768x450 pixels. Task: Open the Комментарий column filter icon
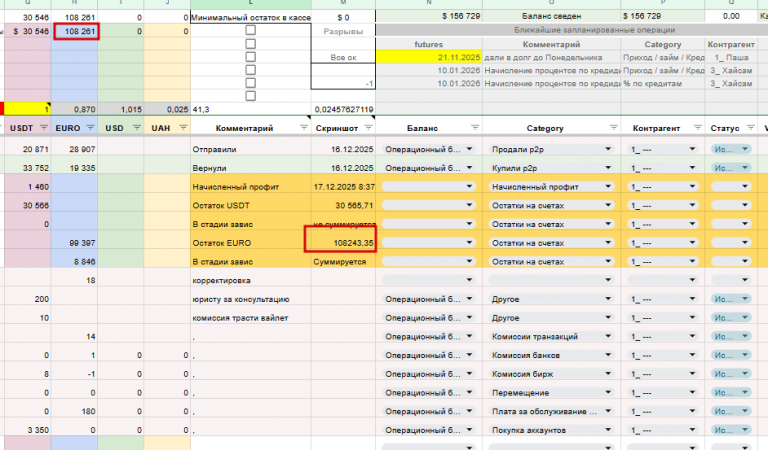(304, 128)
